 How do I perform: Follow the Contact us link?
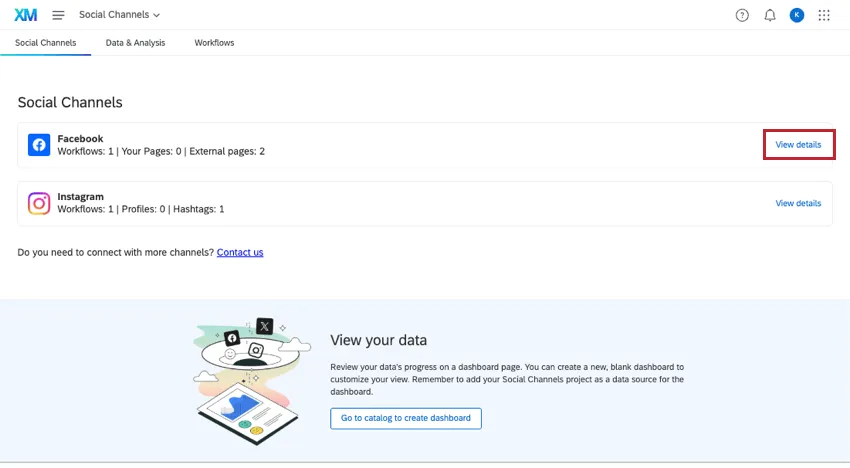(x=240, y=252)
